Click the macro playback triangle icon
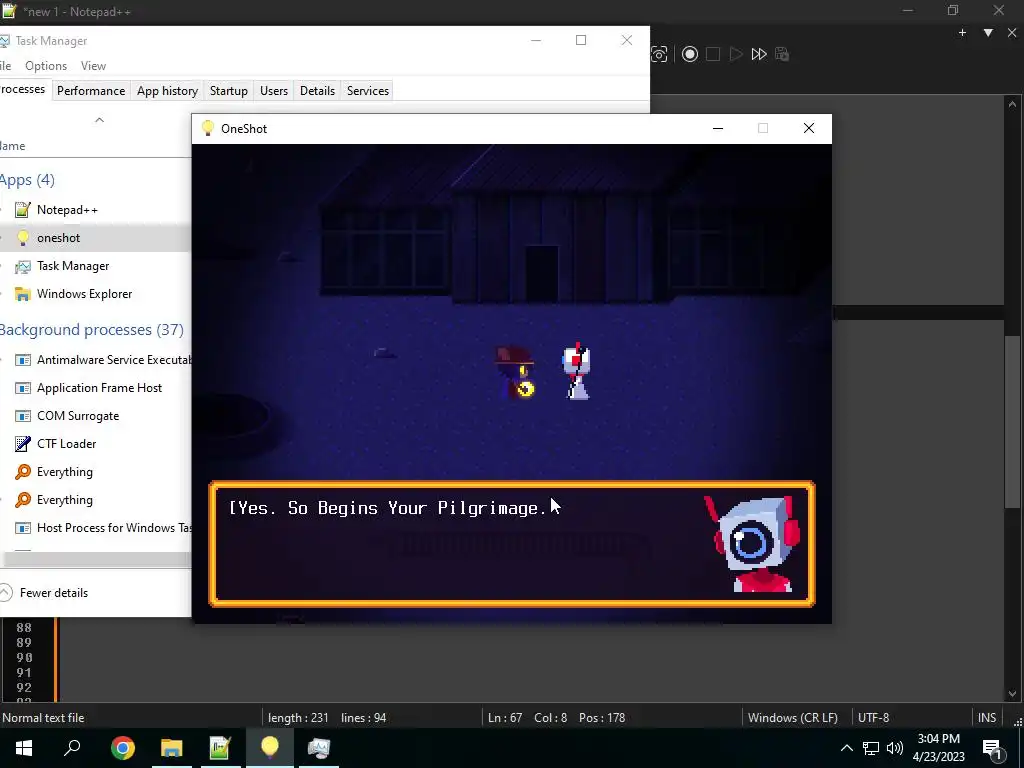The image size is (1024, 768). tap(735, 54)
